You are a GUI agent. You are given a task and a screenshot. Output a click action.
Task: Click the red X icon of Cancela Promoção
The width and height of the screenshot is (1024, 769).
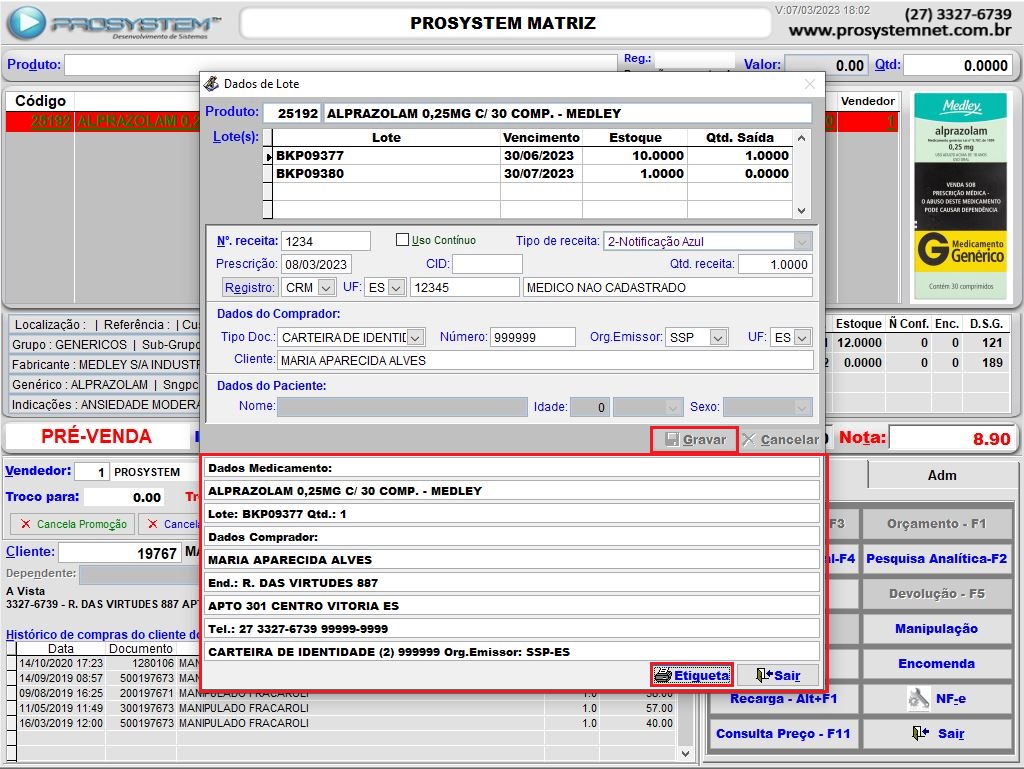tap(25, 524)
